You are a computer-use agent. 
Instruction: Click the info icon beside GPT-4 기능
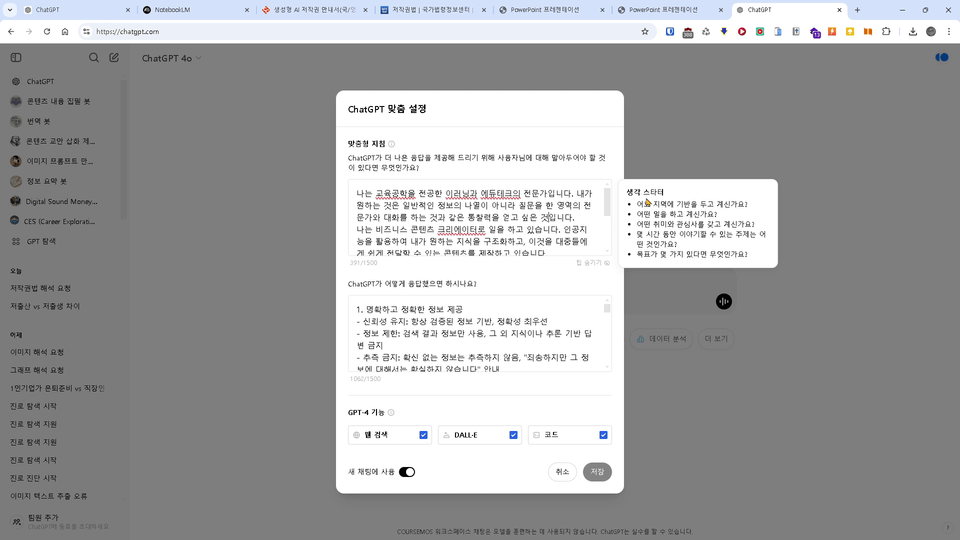point(391,413)
